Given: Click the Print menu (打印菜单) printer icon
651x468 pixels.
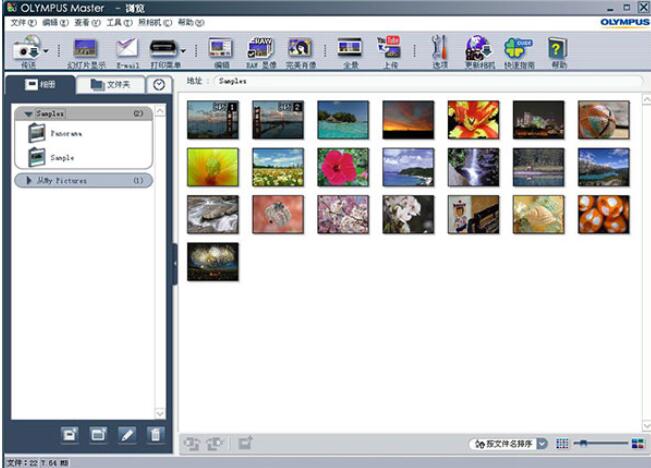Looking at the screenshot, I should click(163, 49).
